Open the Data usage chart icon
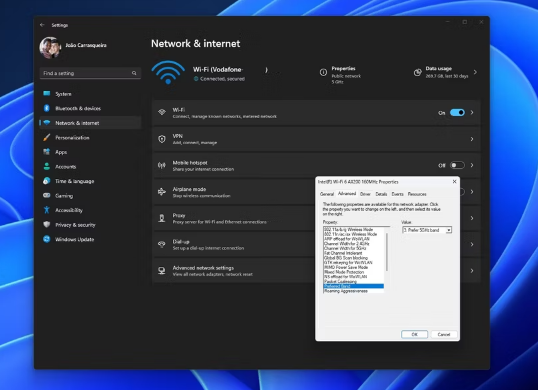 pyautogui.click(x=418, y=72)
